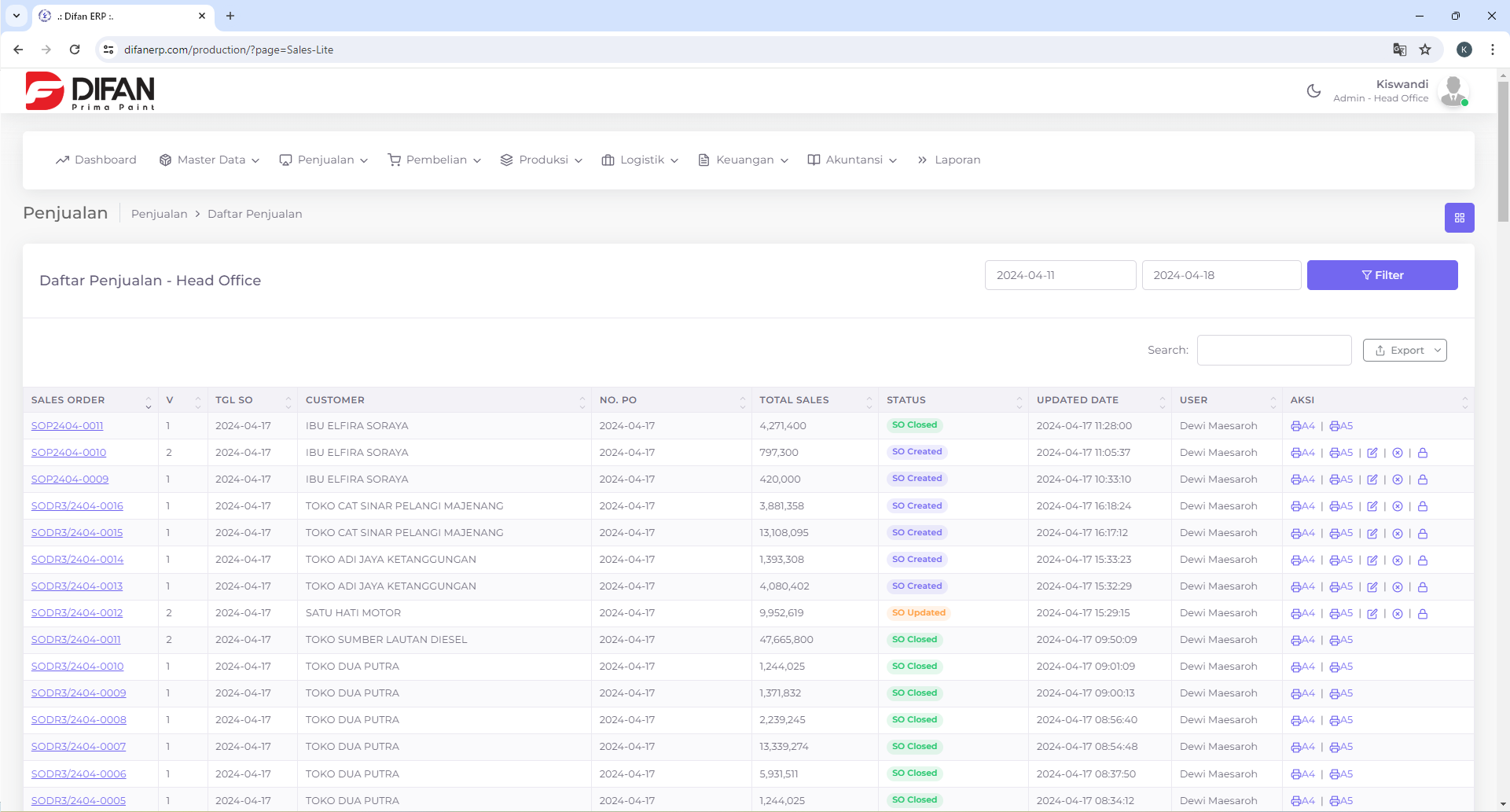
Task: Apply the date Filter button
Action: [x=1382, y=275]
